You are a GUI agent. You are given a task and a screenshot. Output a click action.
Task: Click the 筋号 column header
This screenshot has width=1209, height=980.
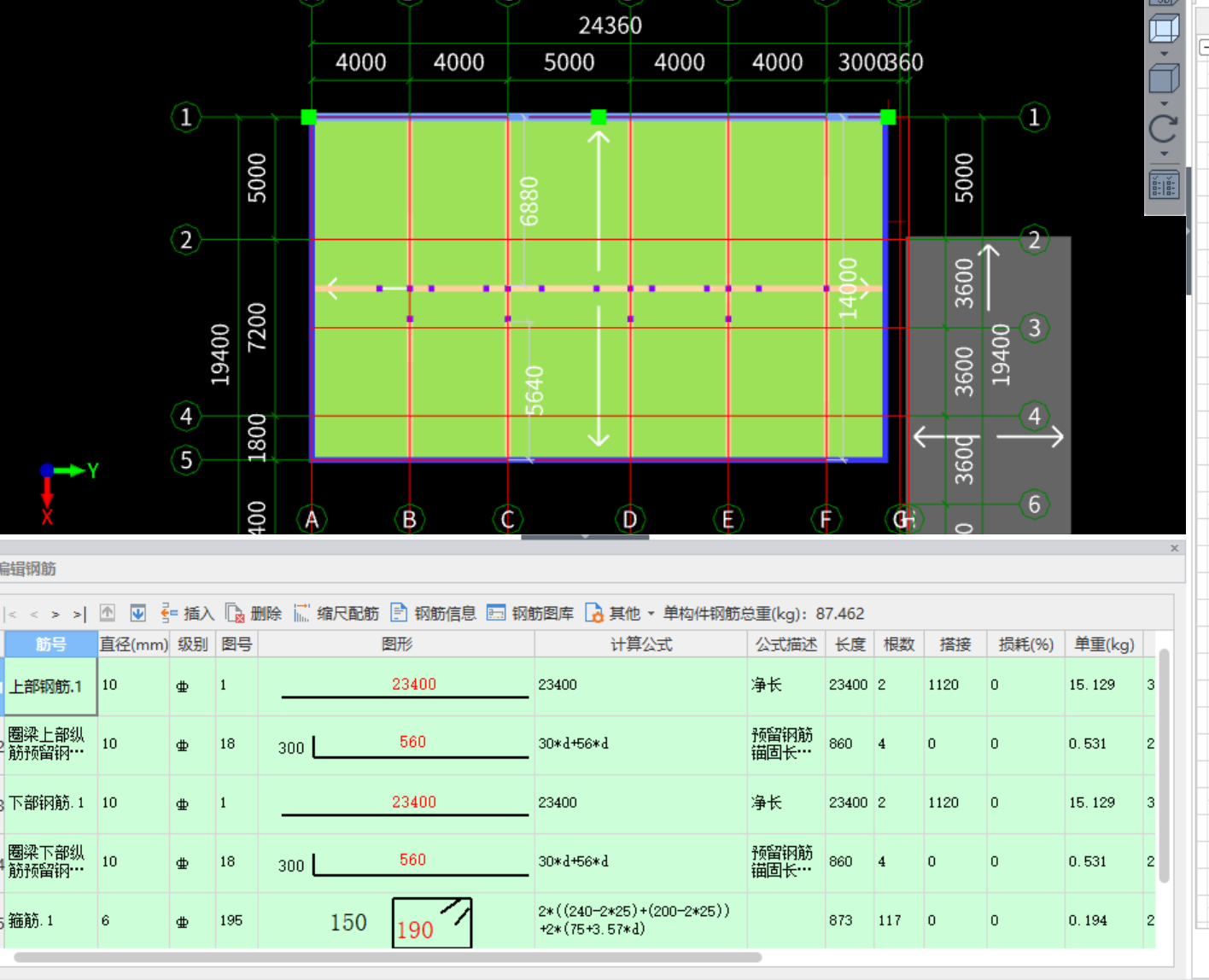point(50,645)
